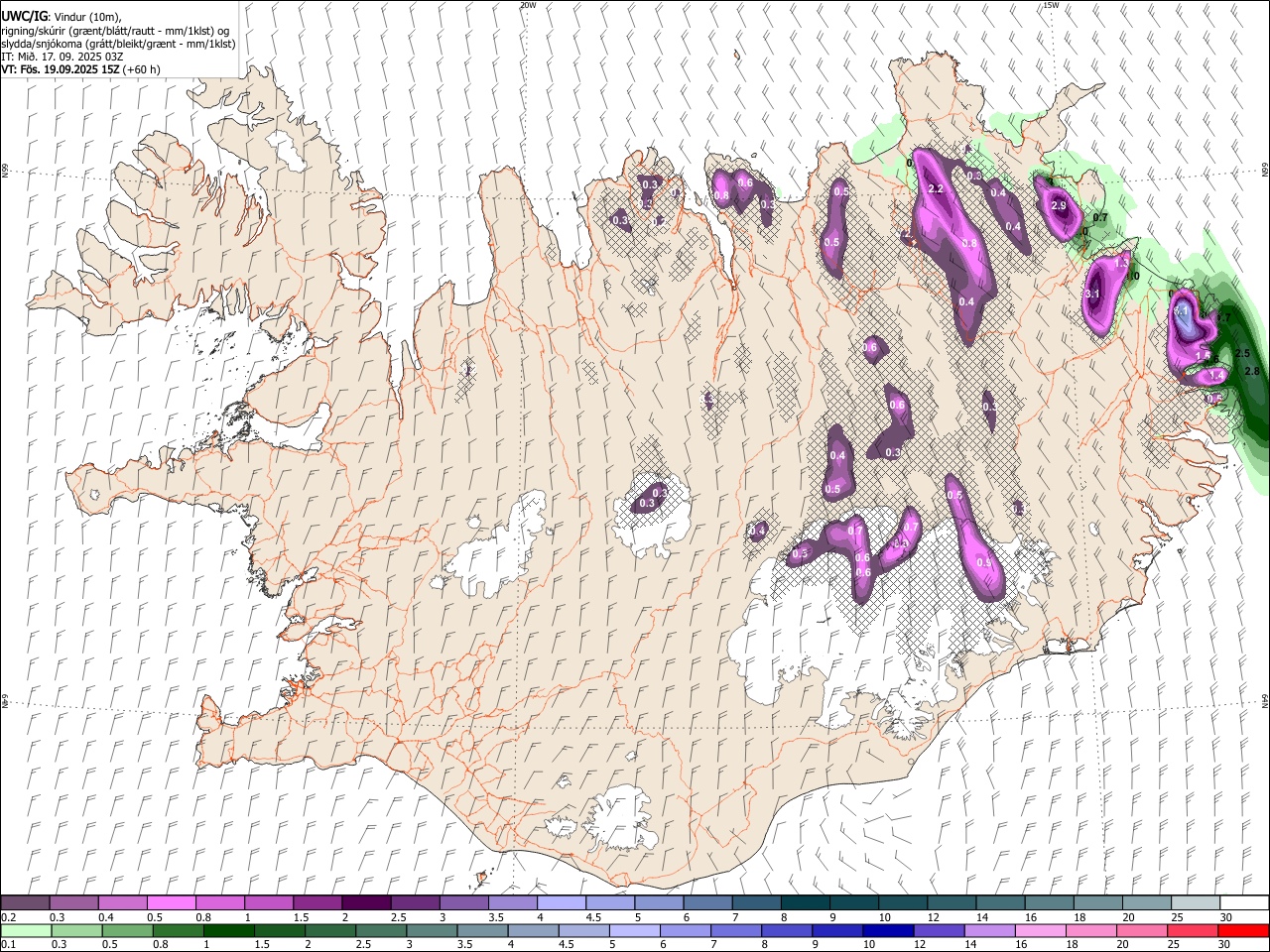Select the grey-green 2.5 swatch in rain legend

380,930
